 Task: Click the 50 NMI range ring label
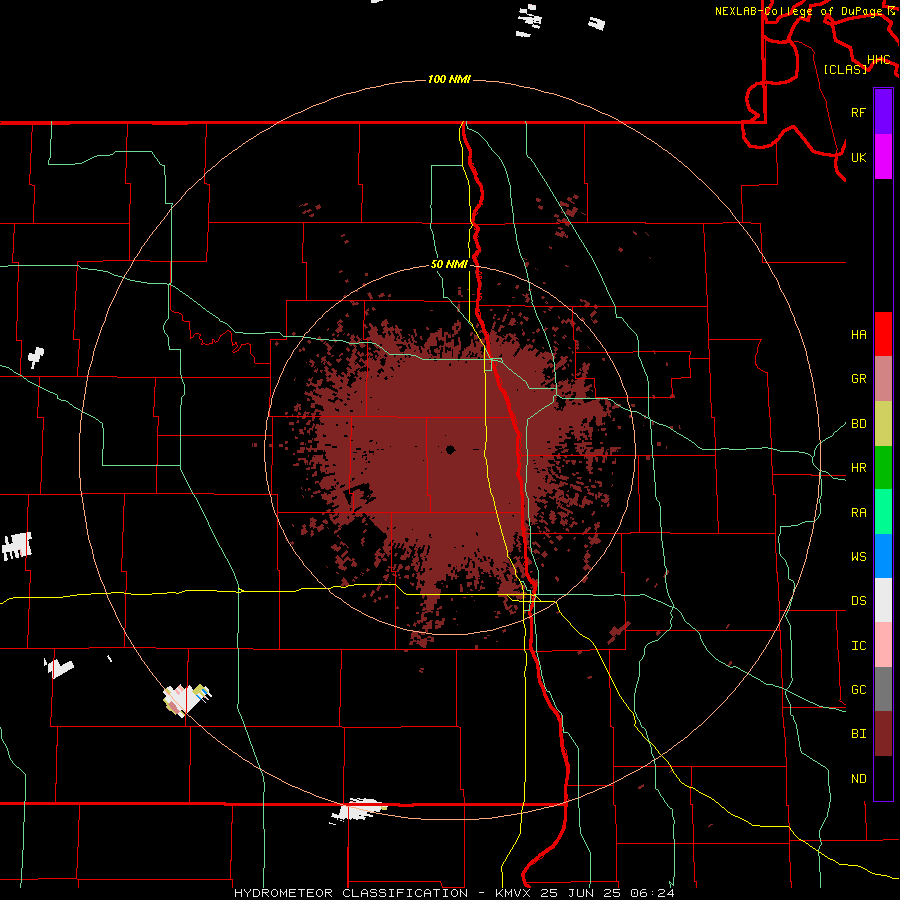[449, 265]
